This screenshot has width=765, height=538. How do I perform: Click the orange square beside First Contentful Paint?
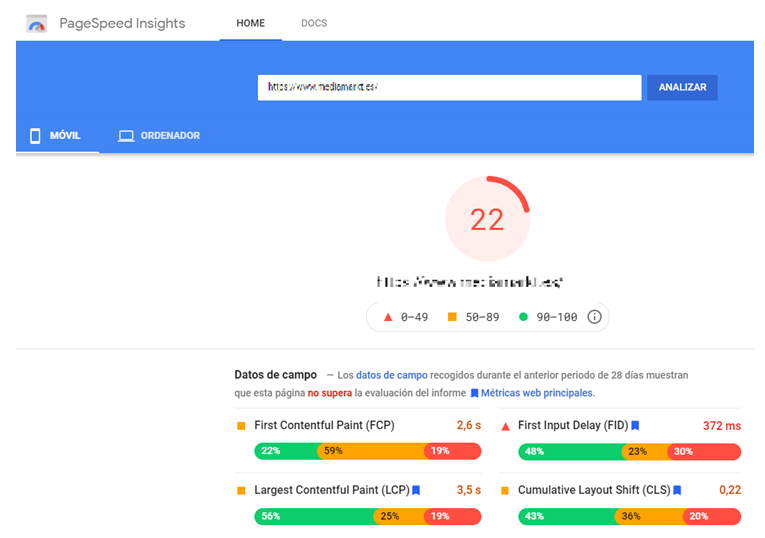pos(241,426)
